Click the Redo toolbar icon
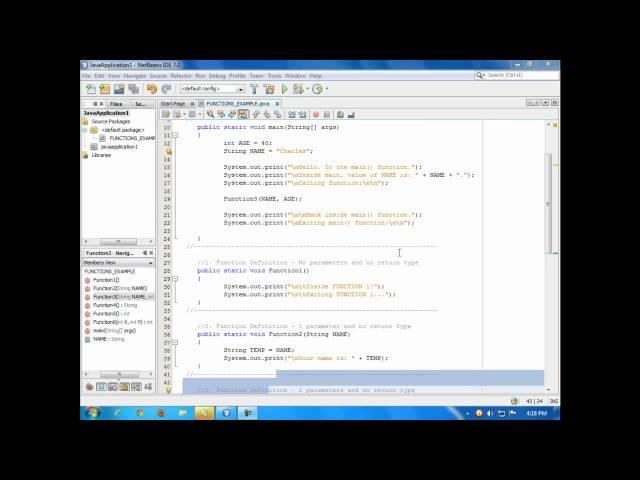This screenshot has width=640, height=480. click(166, 89)
